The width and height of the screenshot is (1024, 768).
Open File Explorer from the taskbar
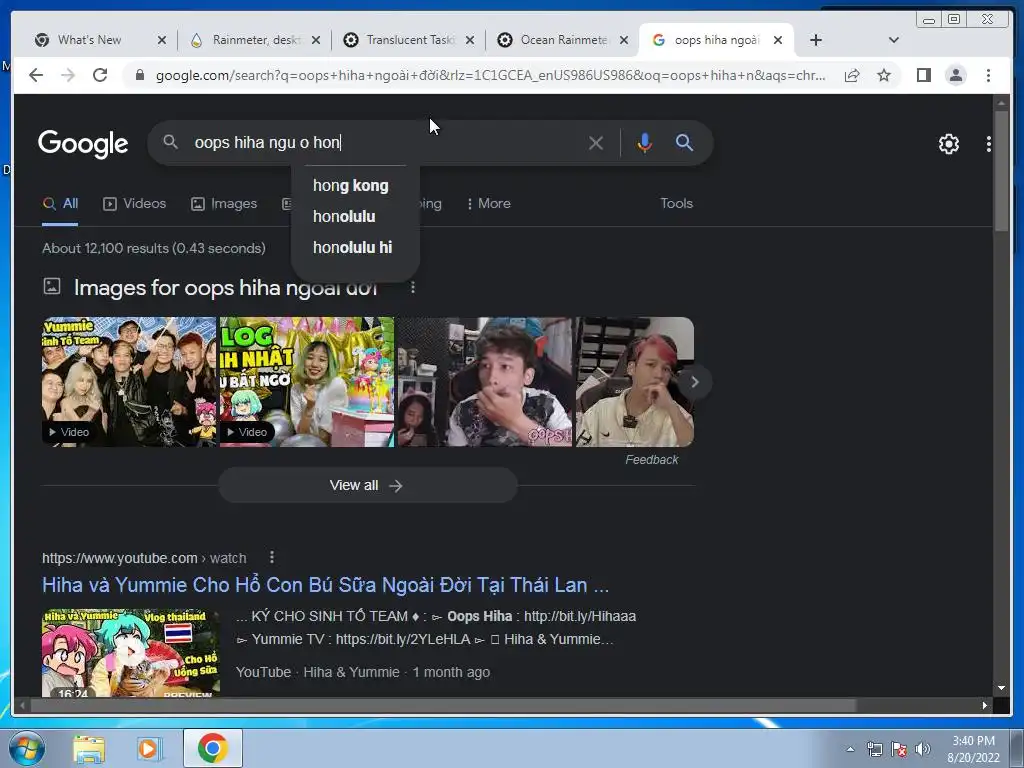click(x=89, y=749)
